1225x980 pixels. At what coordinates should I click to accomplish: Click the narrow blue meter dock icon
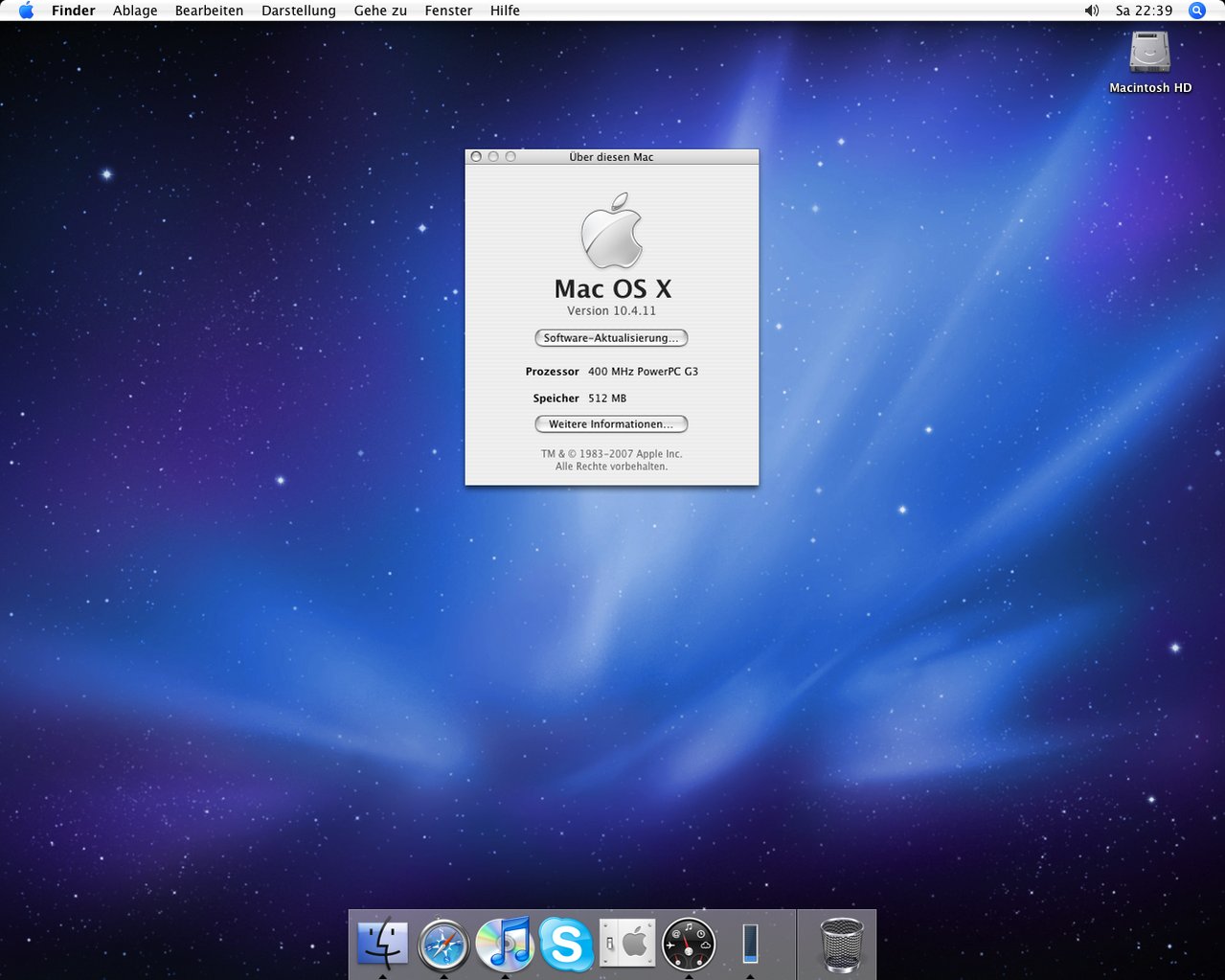click(x=750, y=944)
